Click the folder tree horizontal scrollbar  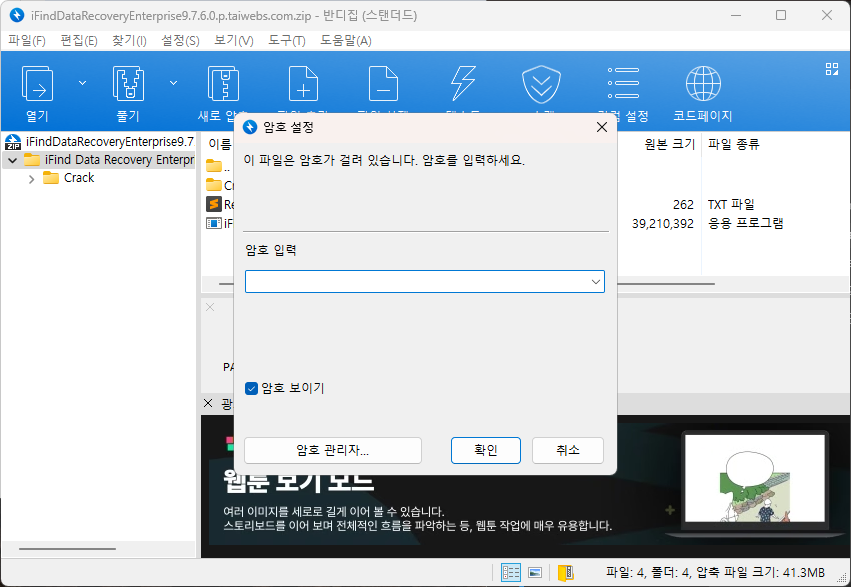67,549
